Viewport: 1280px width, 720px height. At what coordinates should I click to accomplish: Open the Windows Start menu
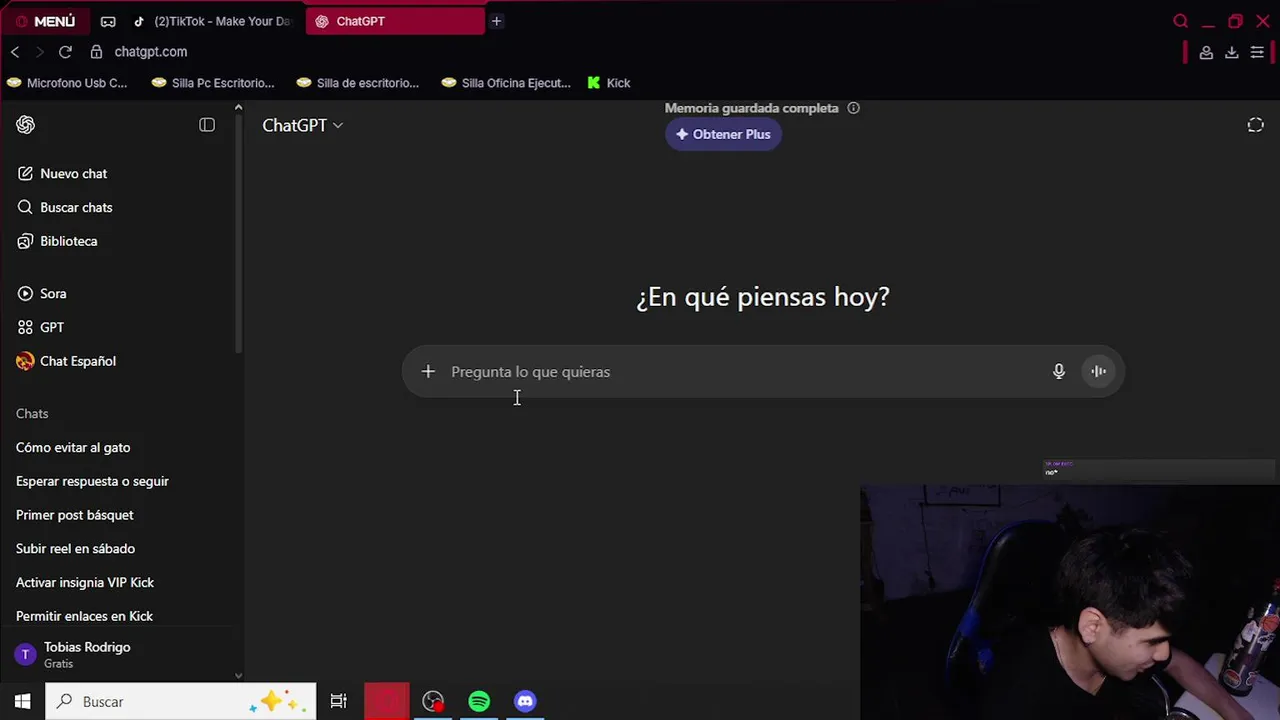pyautogui.click(x=22, y=702)
